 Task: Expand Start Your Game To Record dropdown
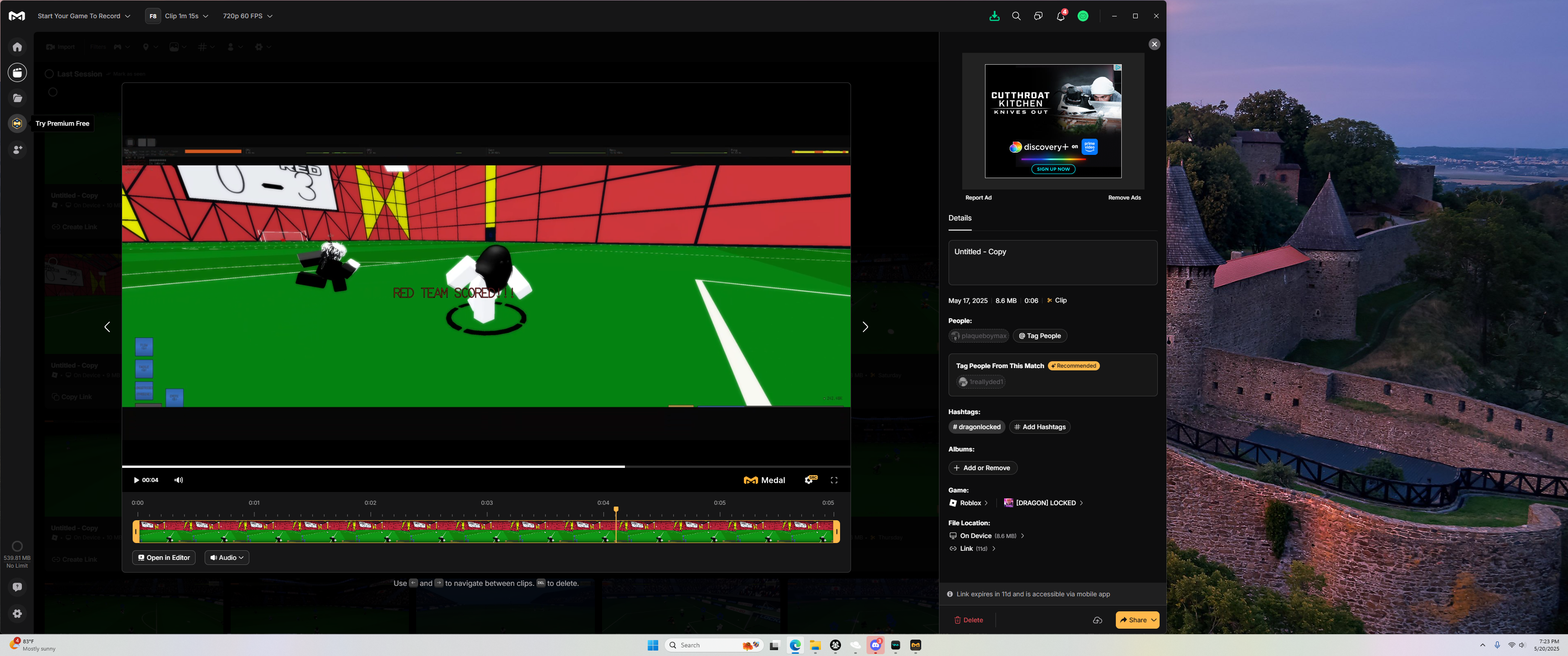pos(83,16)
